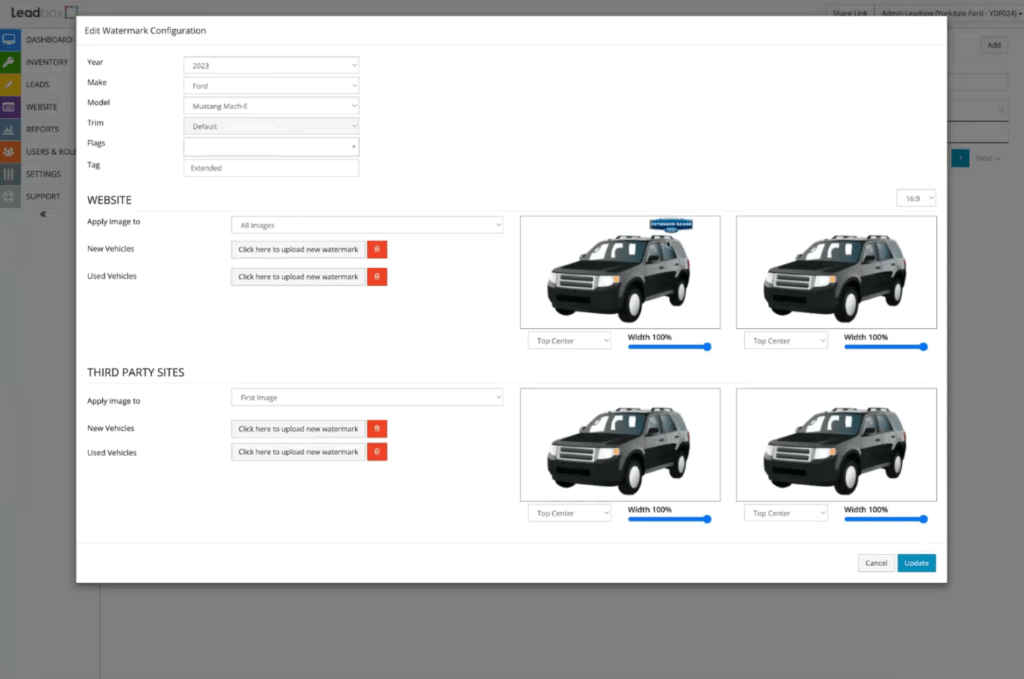Click Website used vehicle preview image
The height and width of the screenshot is (679, 1024).
pos(836,272)
